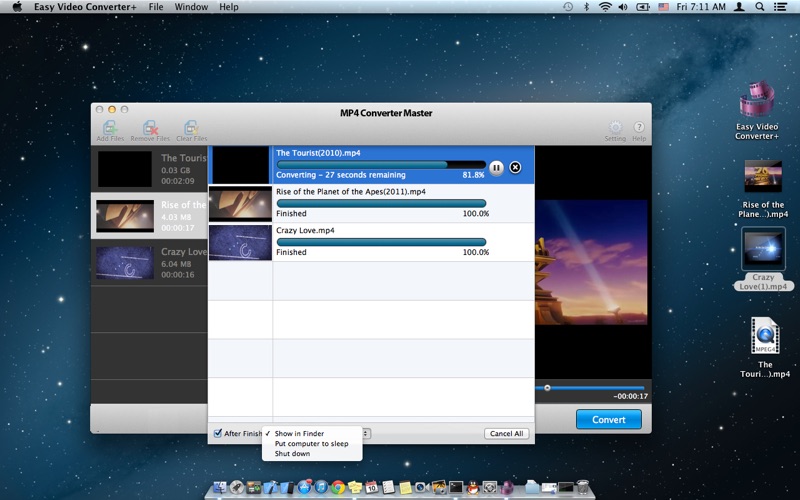This screenshot has height=500, width=800.
Task: Open the Apple menu
Action: click(x=17, y=7)
